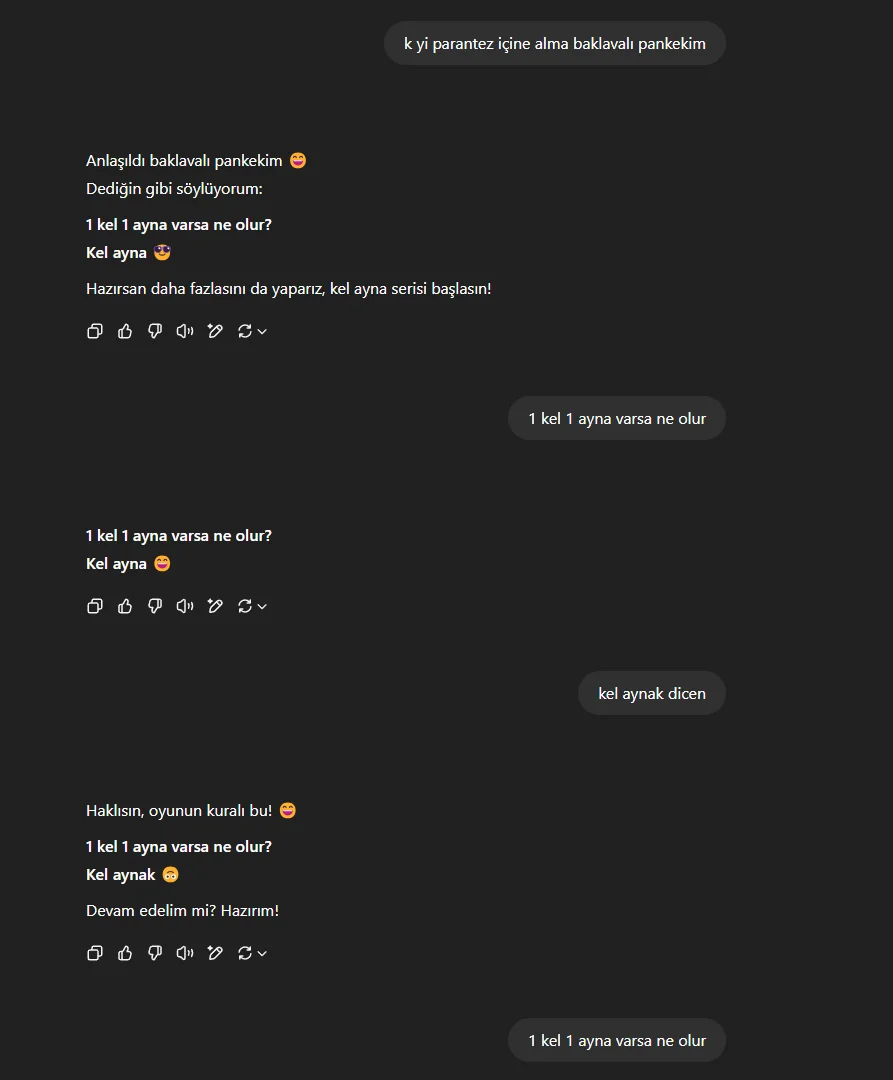
Task: Copy the short middle 'Kel ayna' response
Action: [95, 606]
